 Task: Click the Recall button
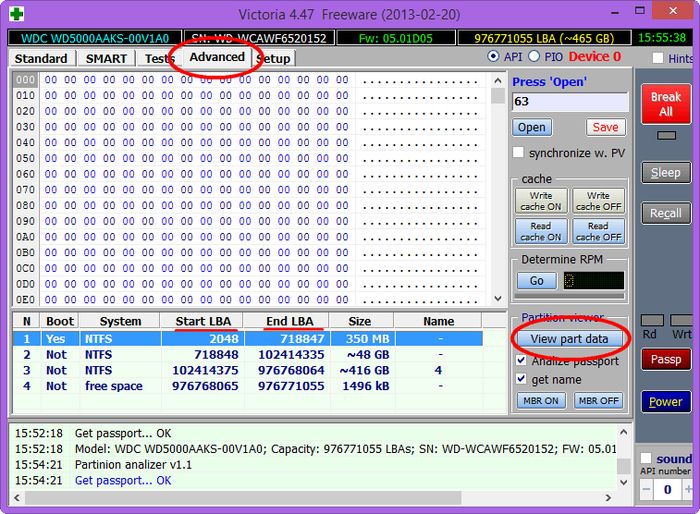coord(665,212)
